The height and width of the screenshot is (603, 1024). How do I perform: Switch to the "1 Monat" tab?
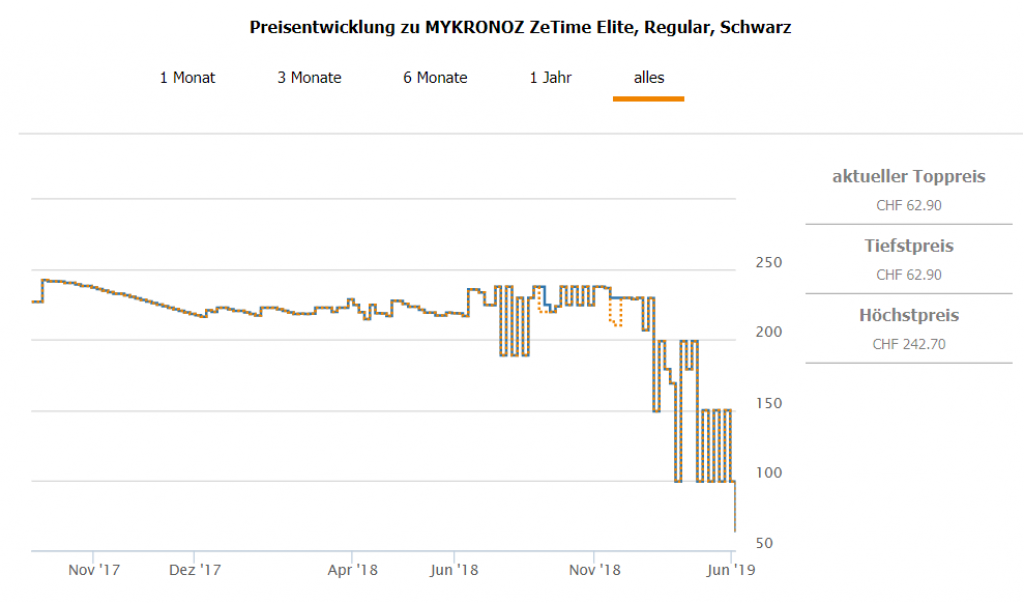(187, 78)
